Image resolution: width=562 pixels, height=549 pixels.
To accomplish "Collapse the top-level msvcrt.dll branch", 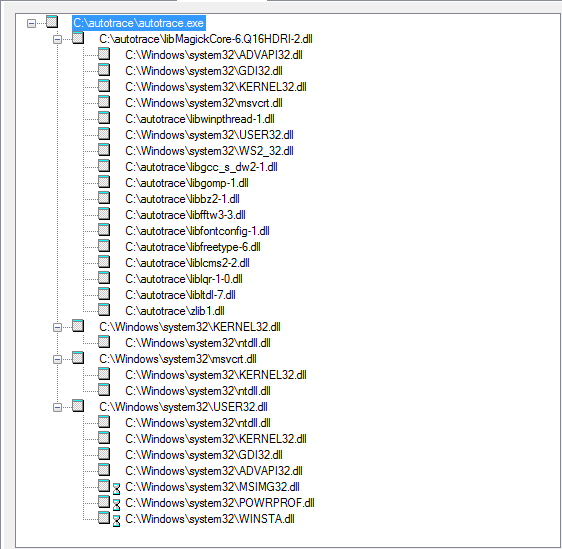I will coord(57,359).
